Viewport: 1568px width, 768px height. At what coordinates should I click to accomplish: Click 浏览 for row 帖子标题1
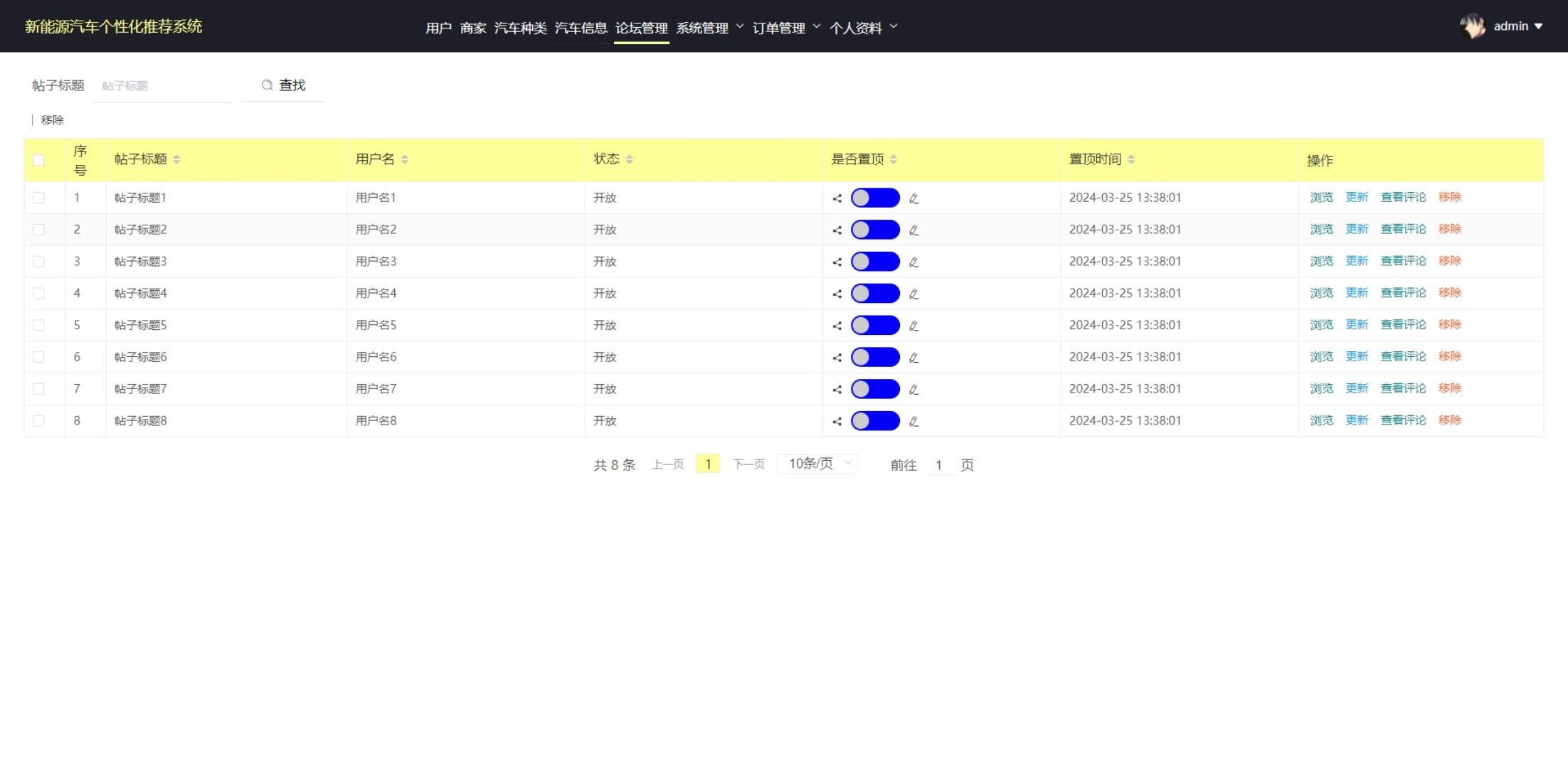(1322, 197)
